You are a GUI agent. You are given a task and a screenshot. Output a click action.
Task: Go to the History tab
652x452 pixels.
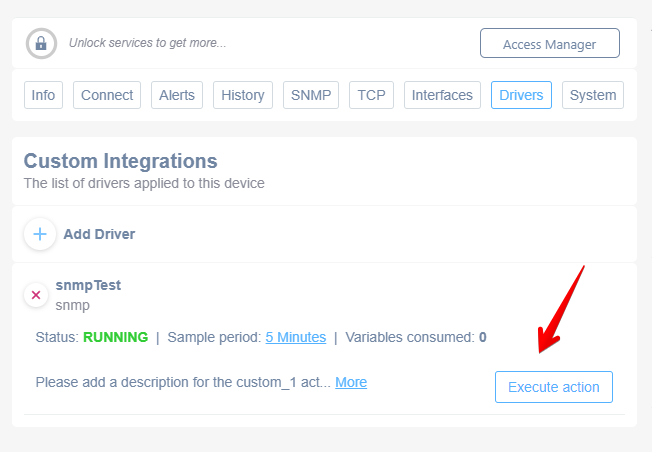243,95
